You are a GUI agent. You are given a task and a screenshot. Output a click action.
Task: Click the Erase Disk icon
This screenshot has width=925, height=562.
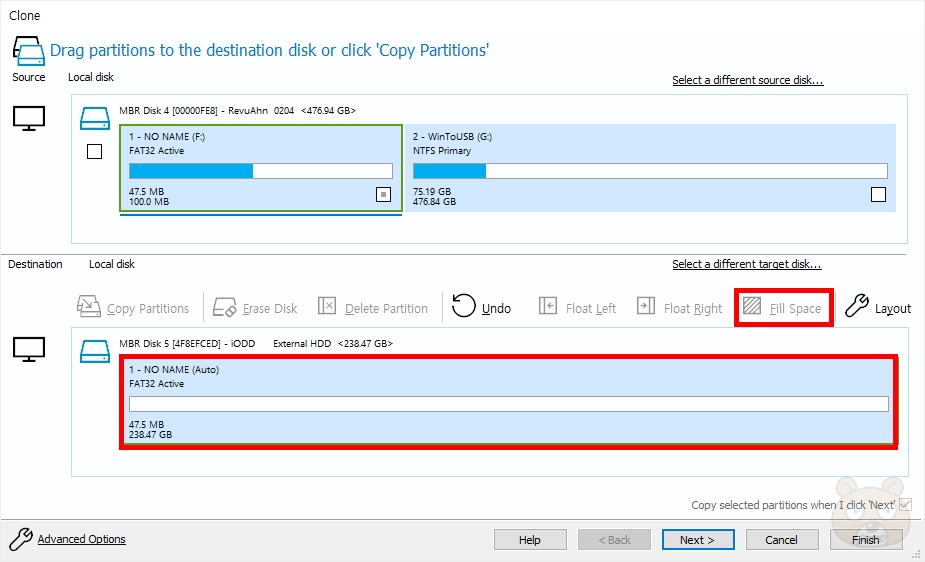225,307
